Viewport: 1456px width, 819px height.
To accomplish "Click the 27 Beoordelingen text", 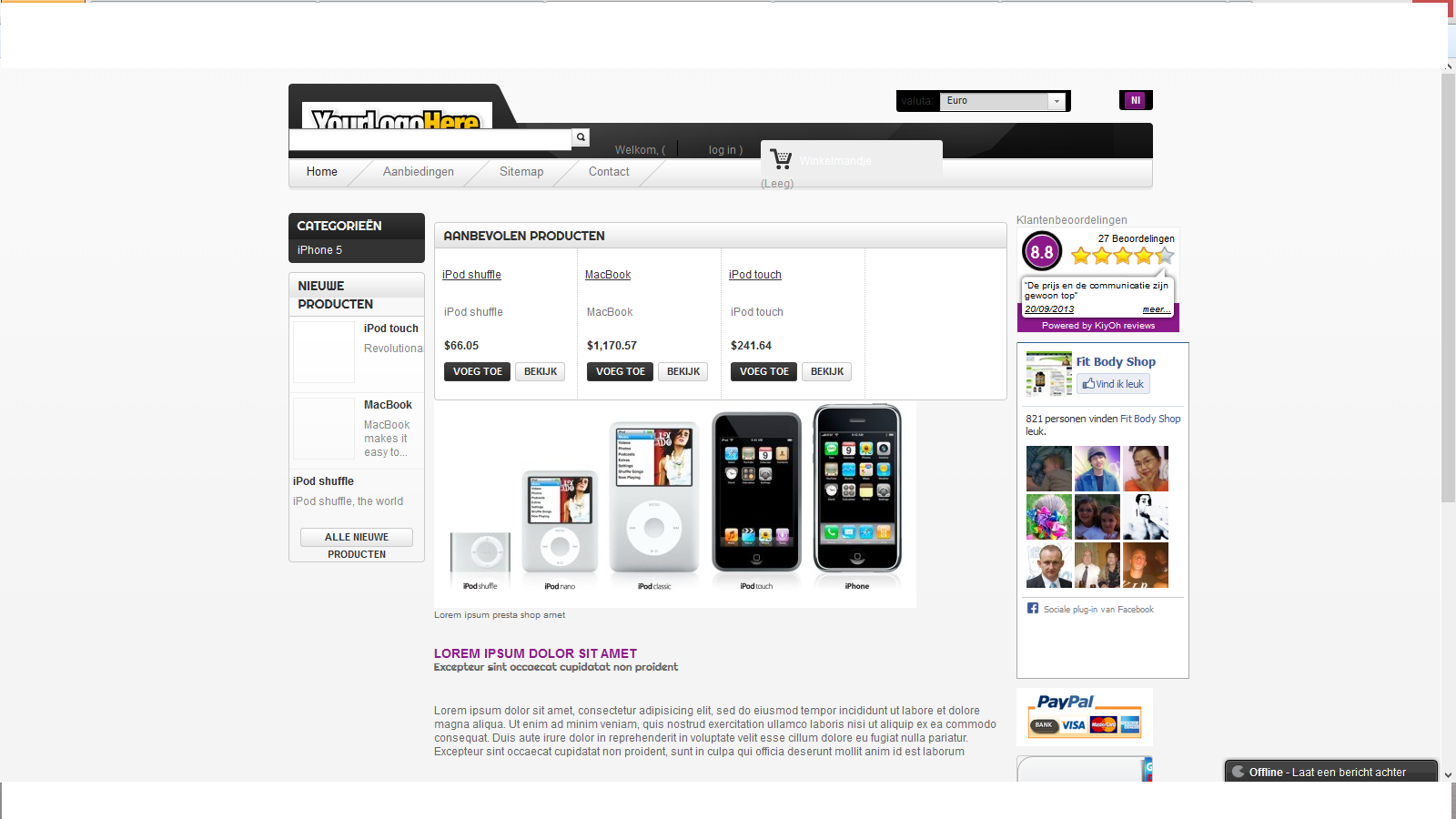I will pos(1136,238).
